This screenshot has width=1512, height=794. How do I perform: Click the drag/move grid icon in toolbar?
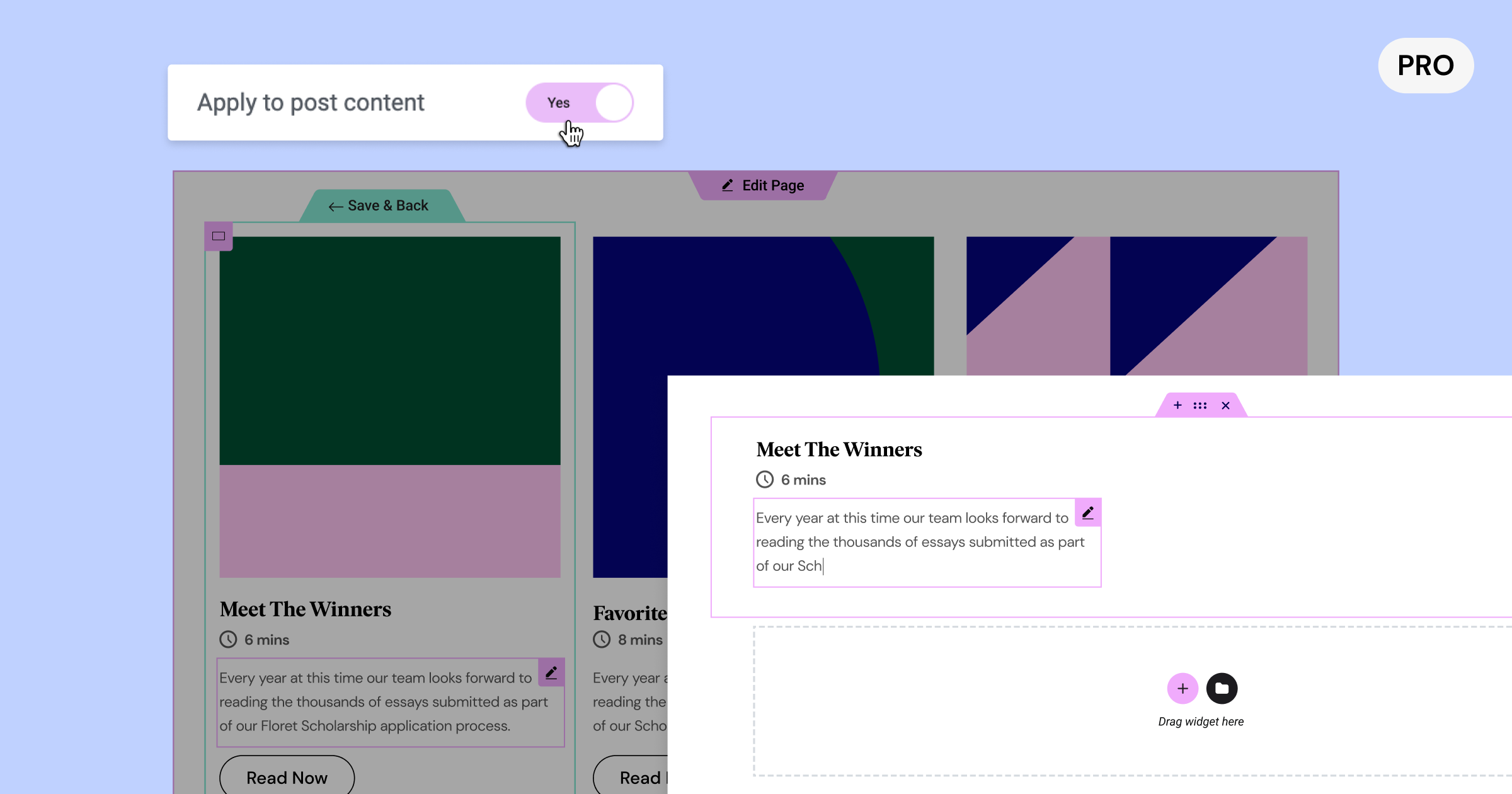1200,405
